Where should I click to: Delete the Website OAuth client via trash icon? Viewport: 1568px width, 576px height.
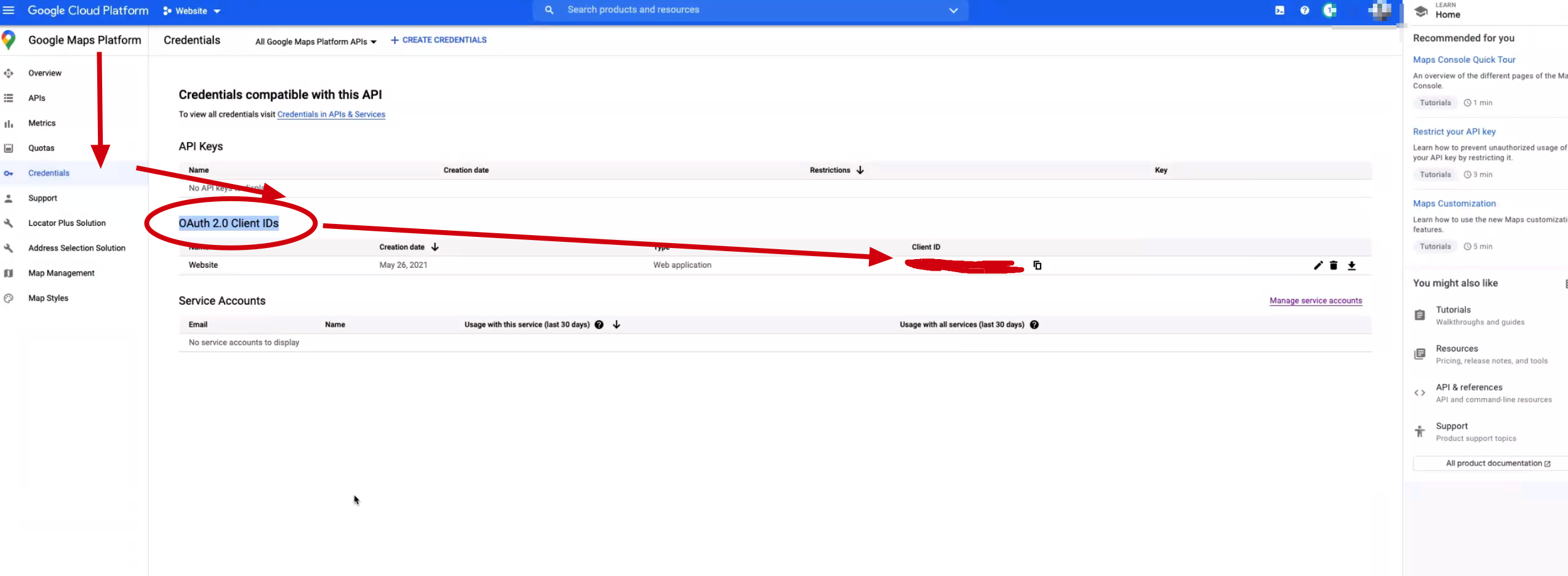point(1334,265)
